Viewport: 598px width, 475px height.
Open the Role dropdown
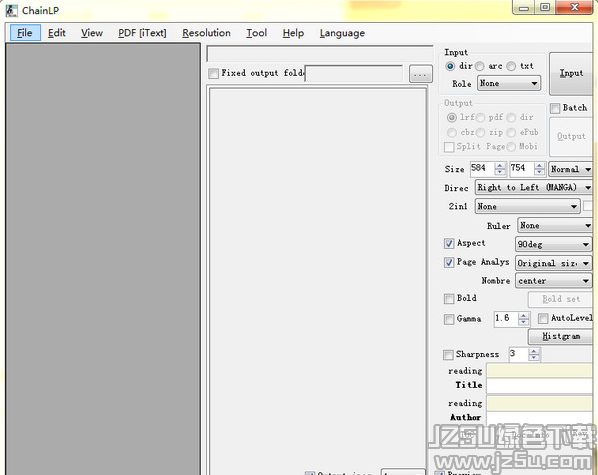pyautogui.click(x=509, y=83)
